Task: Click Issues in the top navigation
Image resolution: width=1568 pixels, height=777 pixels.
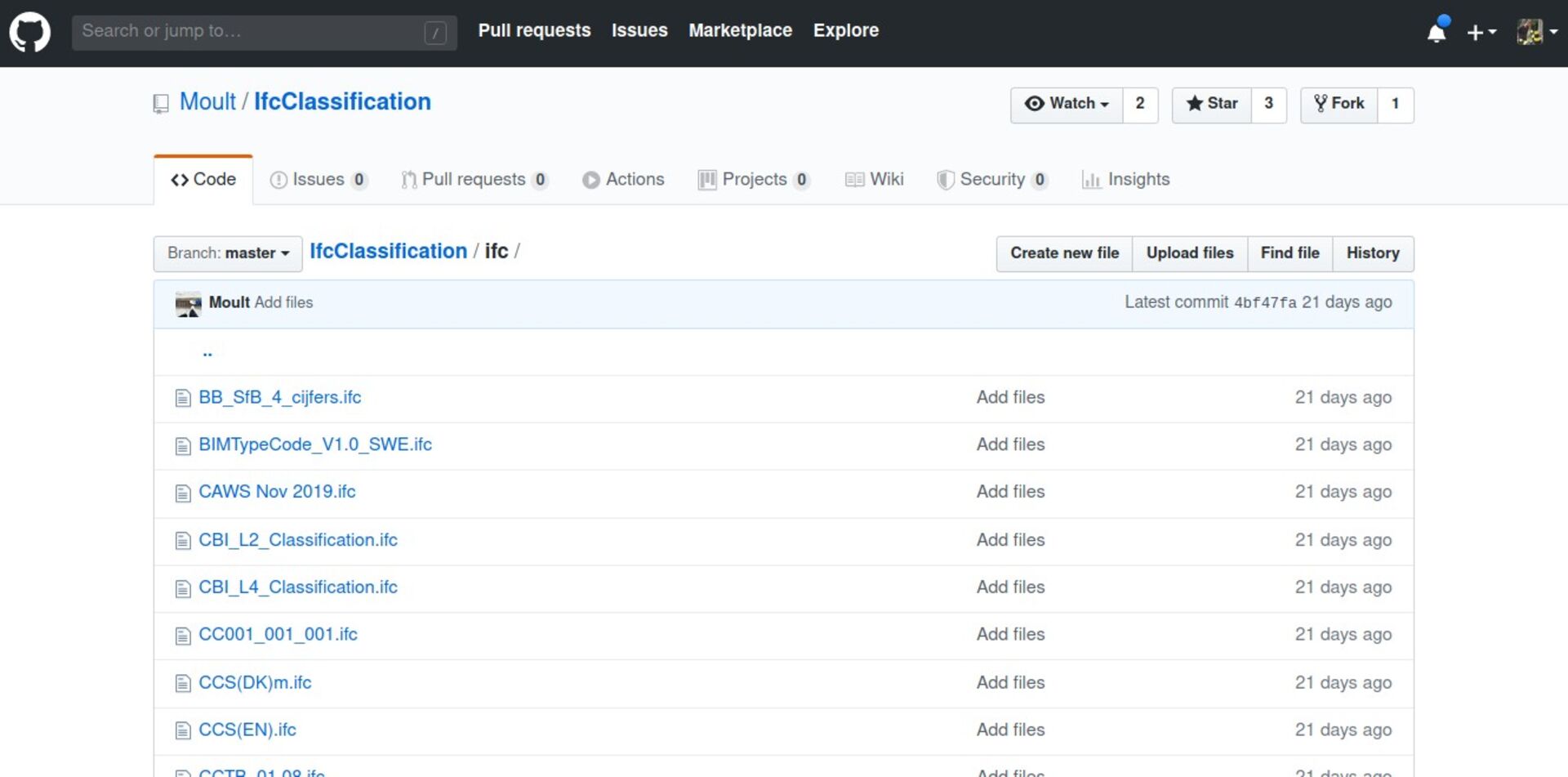Action: 639,30
